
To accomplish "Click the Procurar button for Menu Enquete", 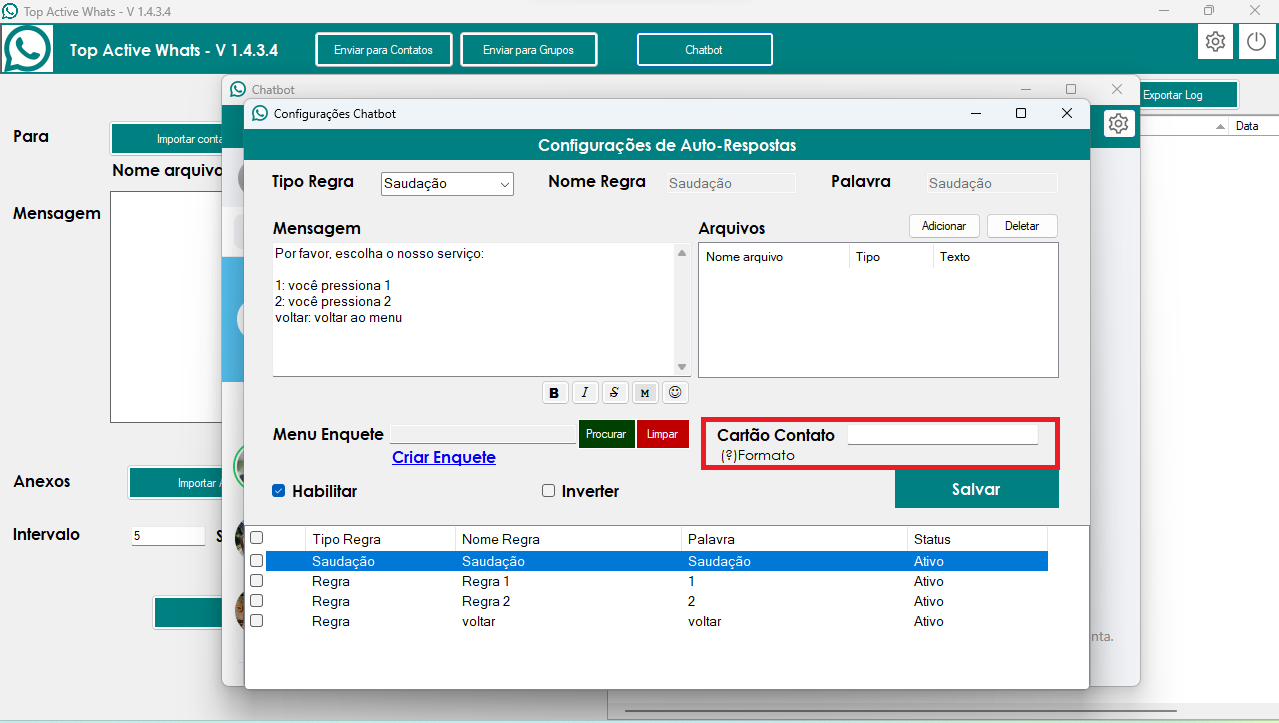I will coord(606,434).
